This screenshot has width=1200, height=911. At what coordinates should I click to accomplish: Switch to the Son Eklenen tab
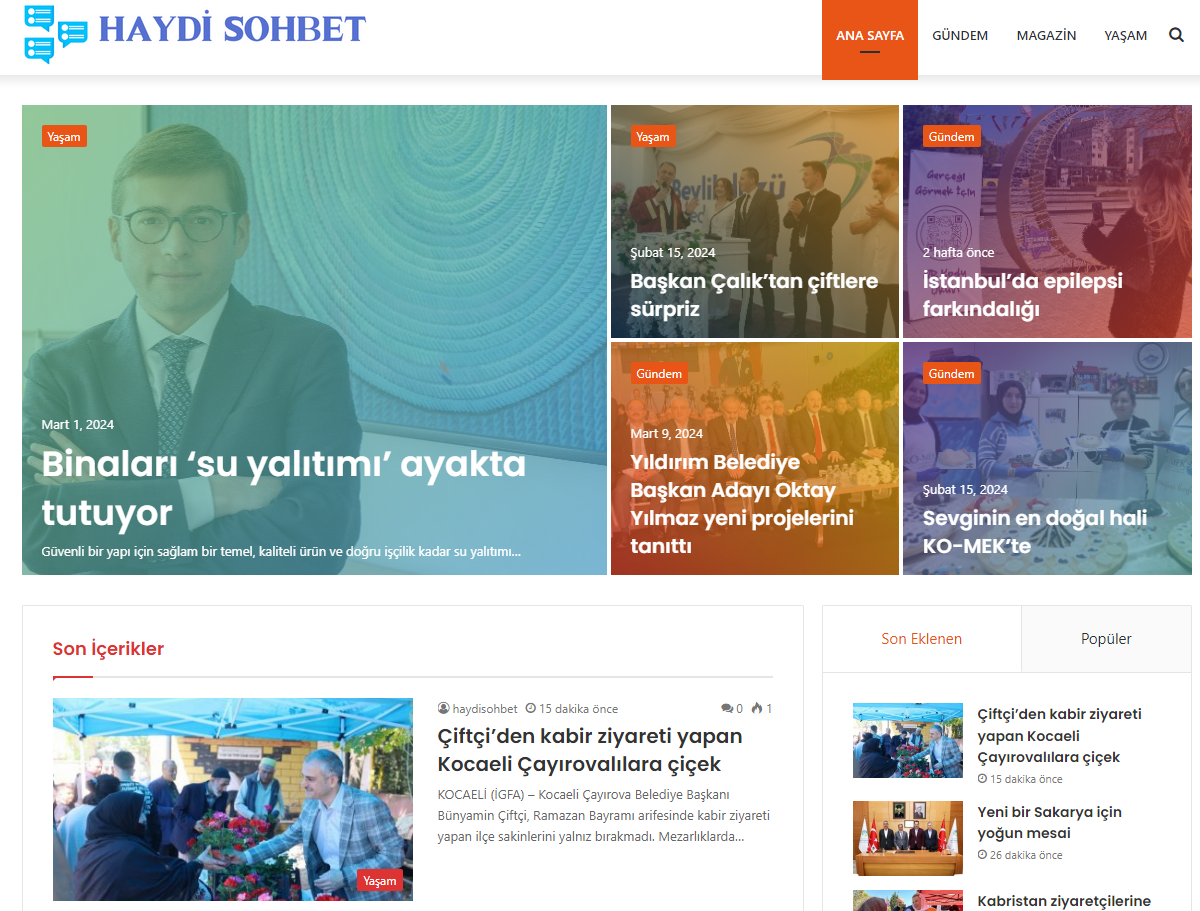click(922, 639)
